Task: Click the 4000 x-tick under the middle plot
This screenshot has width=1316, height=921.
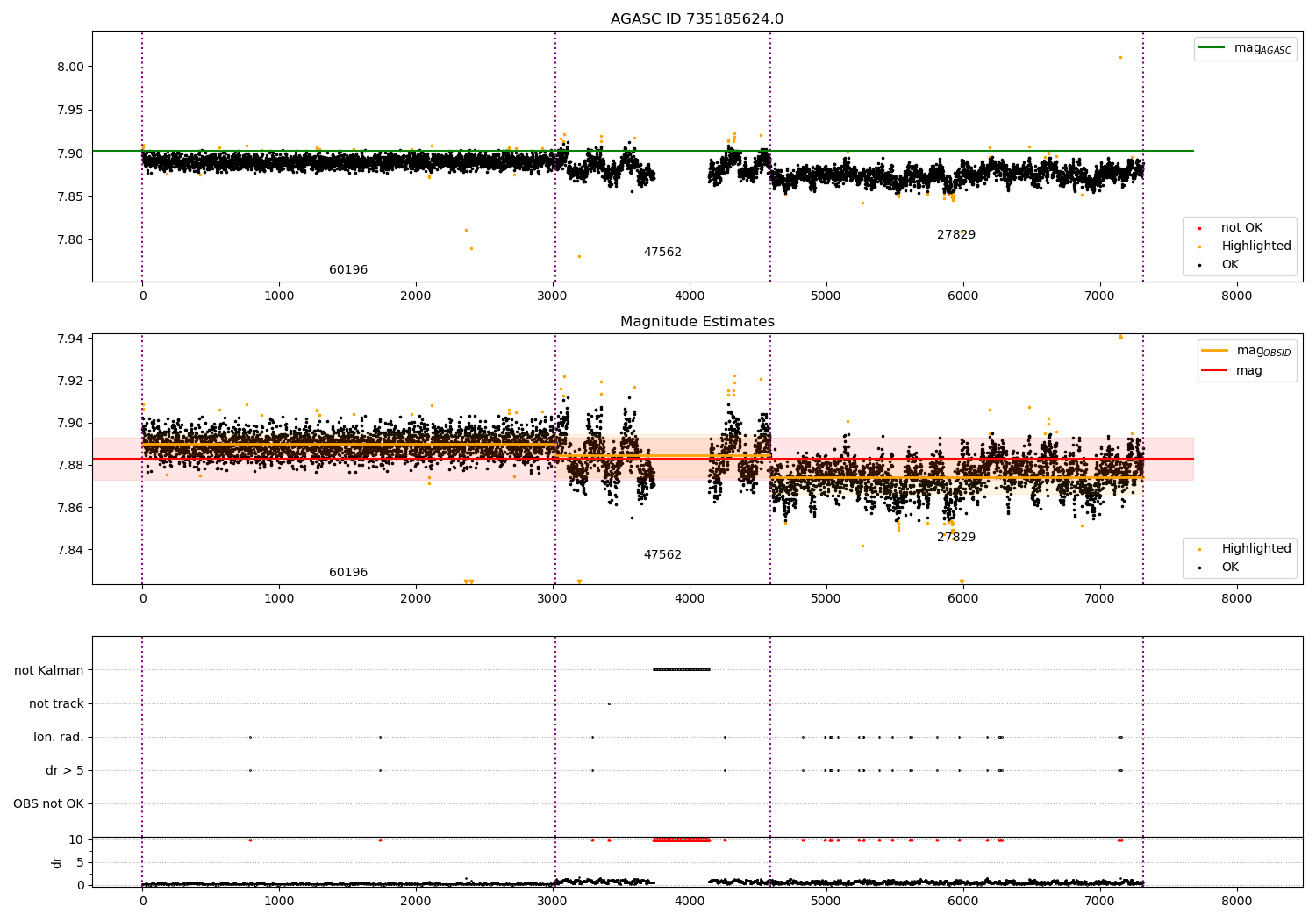Action: [x=690, y=599]
